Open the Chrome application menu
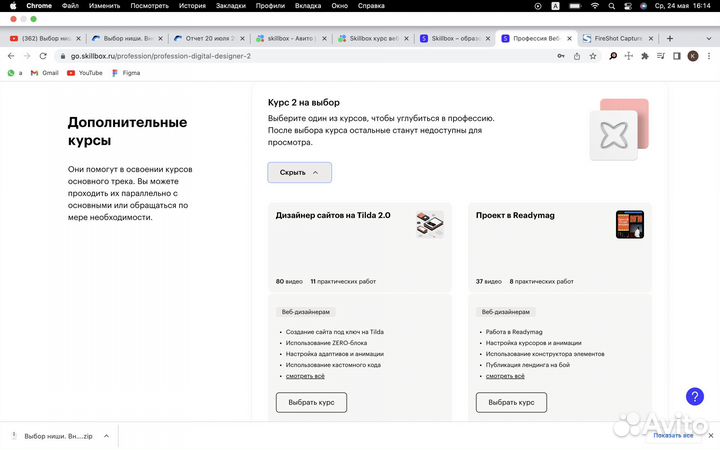The image size is (720, 450). tap(39, 6)
